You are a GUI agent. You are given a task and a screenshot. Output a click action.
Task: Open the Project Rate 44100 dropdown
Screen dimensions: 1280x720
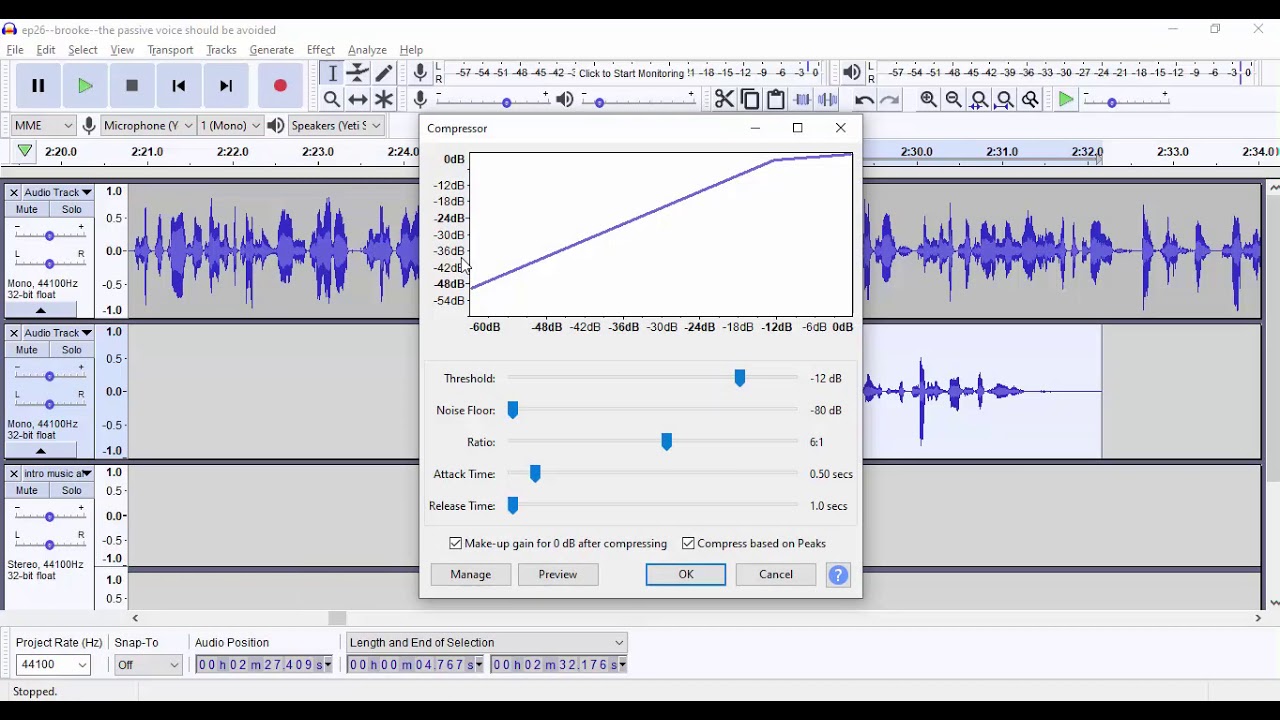coord(53,665)
